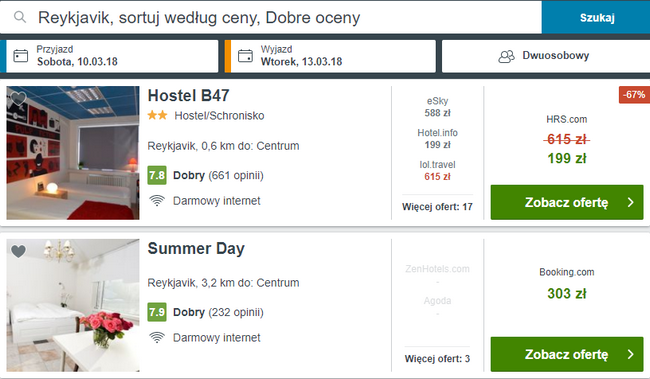Expand Więcej ofert: 3 link
650x379 pixels.
[437, 359]
